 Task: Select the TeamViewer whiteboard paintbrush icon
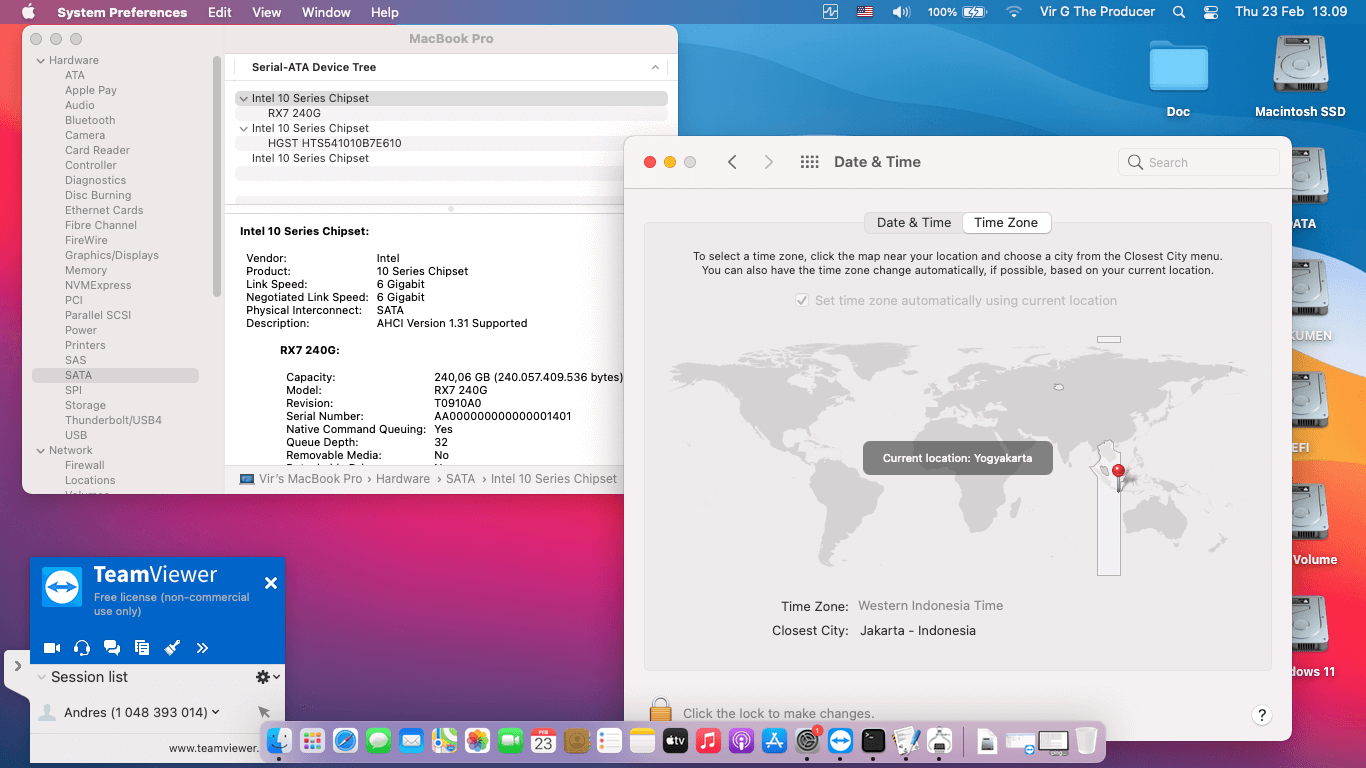(171, 647)
